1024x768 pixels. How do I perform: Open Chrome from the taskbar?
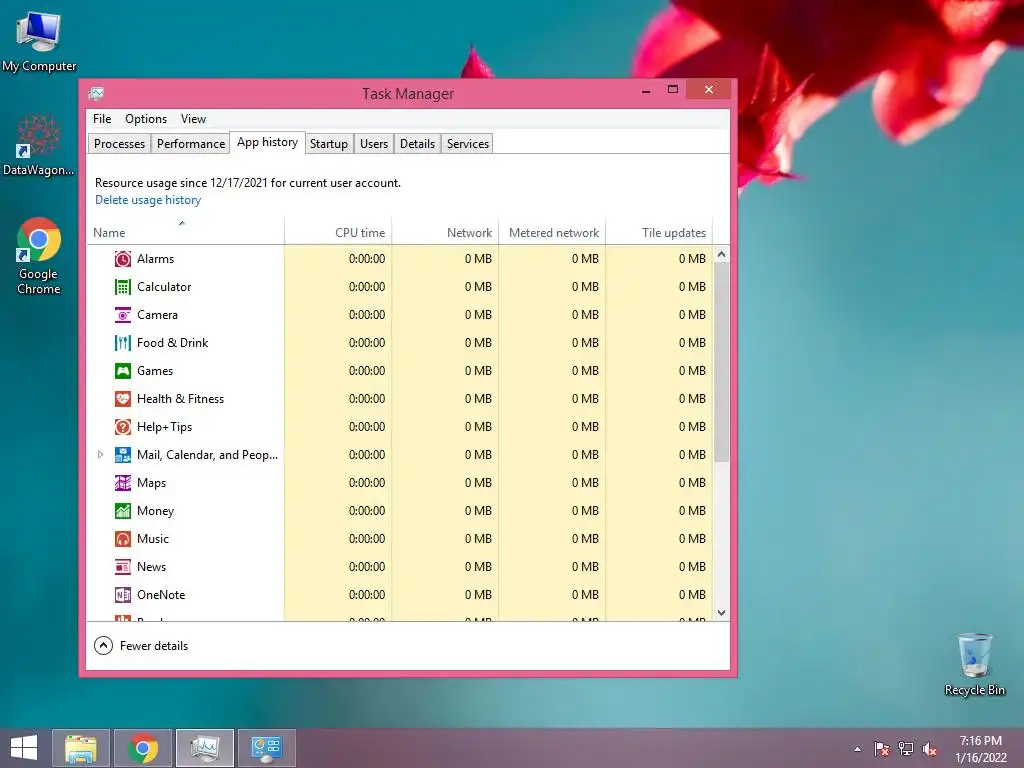[143, 748]
